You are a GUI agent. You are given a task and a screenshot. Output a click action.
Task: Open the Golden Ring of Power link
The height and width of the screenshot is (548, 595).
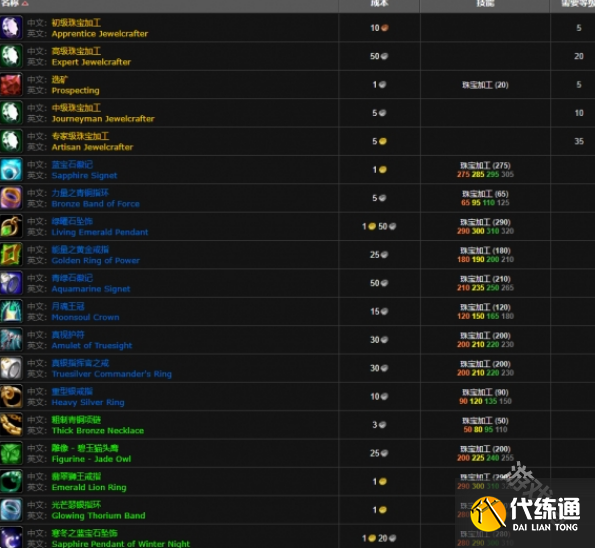96,260
